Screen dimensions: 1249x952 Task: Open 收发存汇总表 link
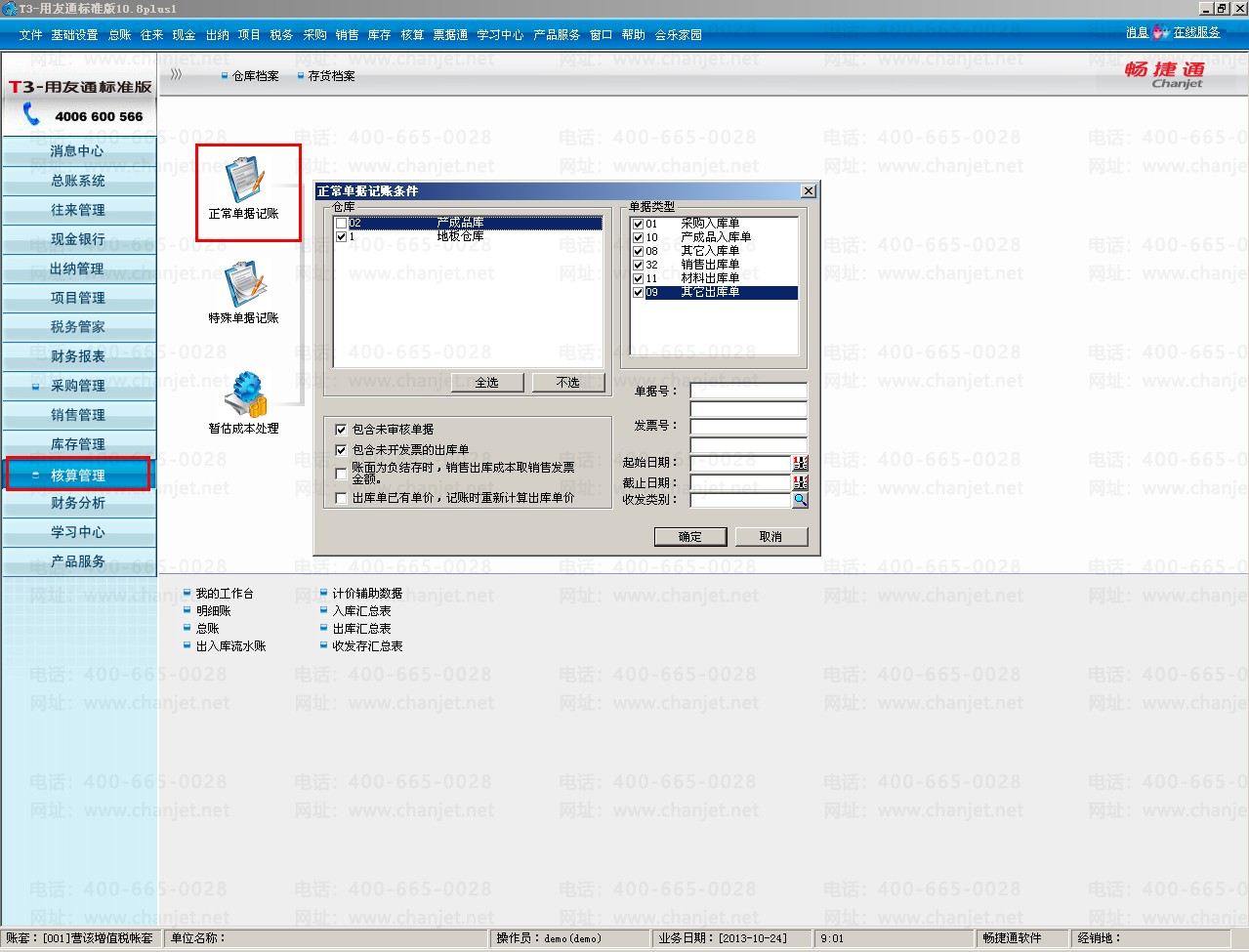point(367,646)
